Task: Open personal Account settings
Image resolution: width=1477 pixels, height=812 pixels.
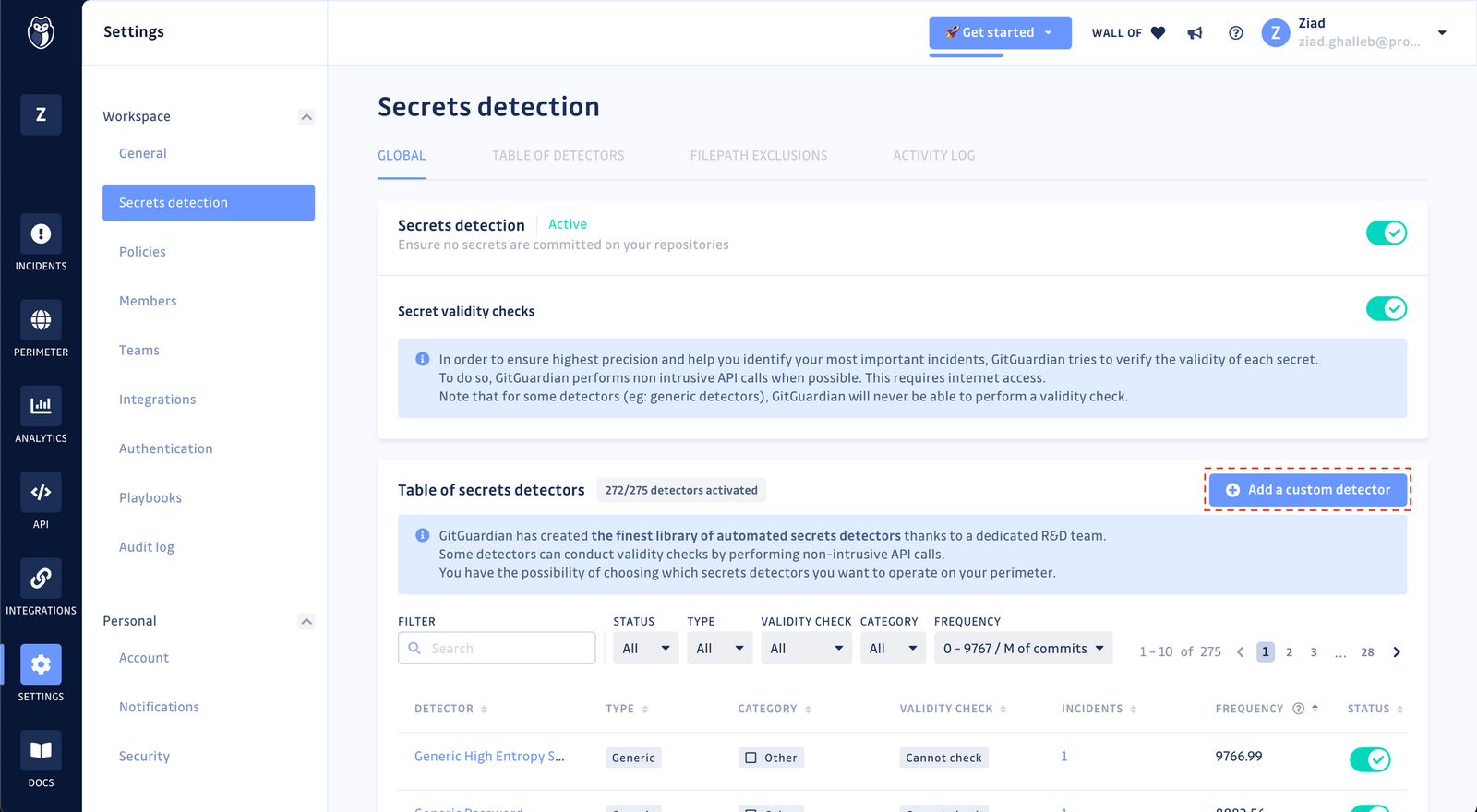Action: tap(144, 658)
